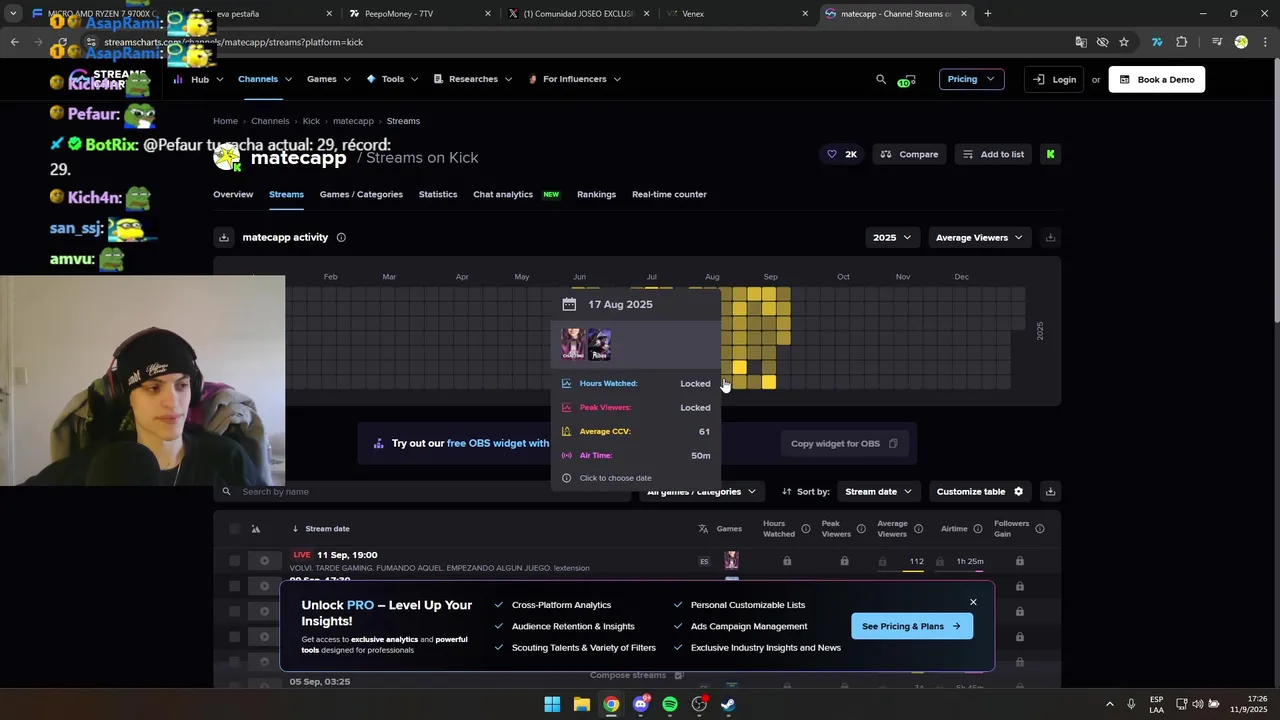
Task: Open game thumbnail in 11 Sep stream row
Action: 731,561
